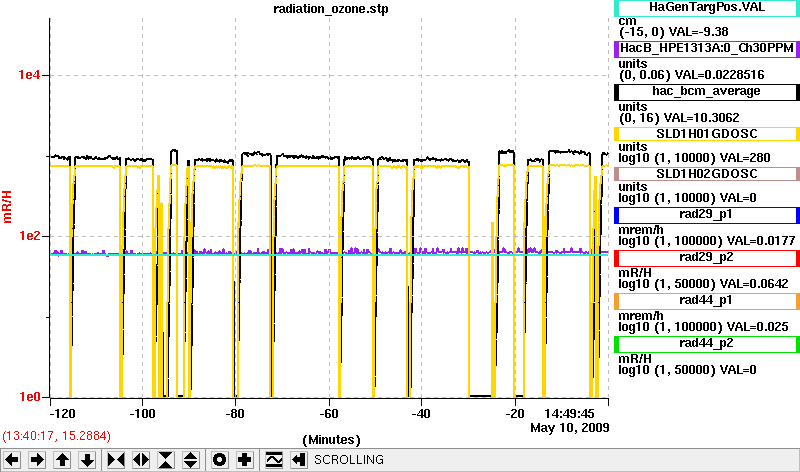Click the horizontal zoom-in (bowtie) icon
The height and width of the screenshot is (472, 800).
pyautogui.click(x=116, y=460)
